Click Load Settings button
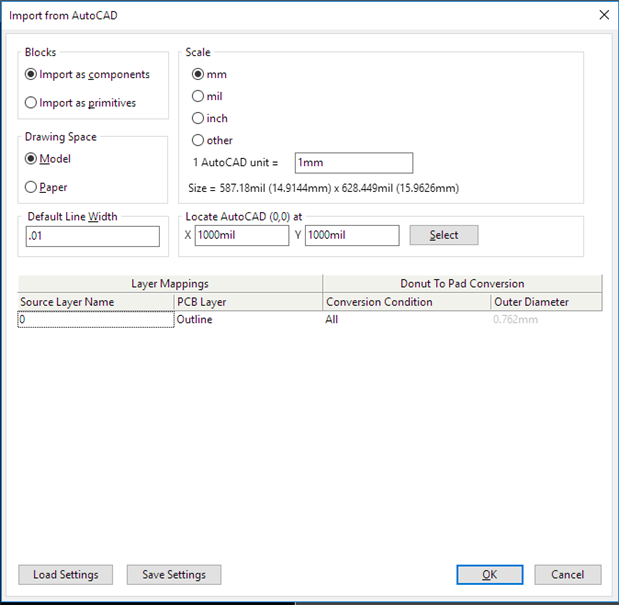Image resolution: width=619 pixels, height=605 pixels. (66, 575)
